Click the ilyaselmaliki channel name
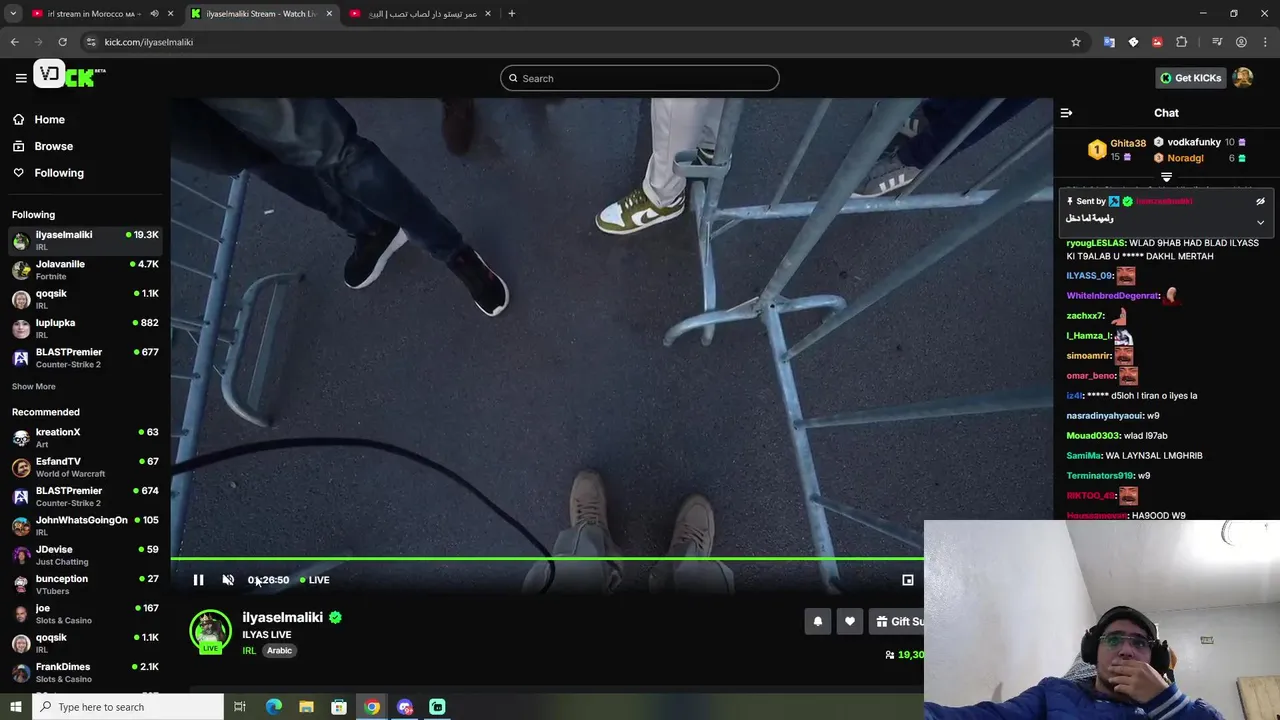This screenshot has height=720, width=1280. (x=282, y=617)
